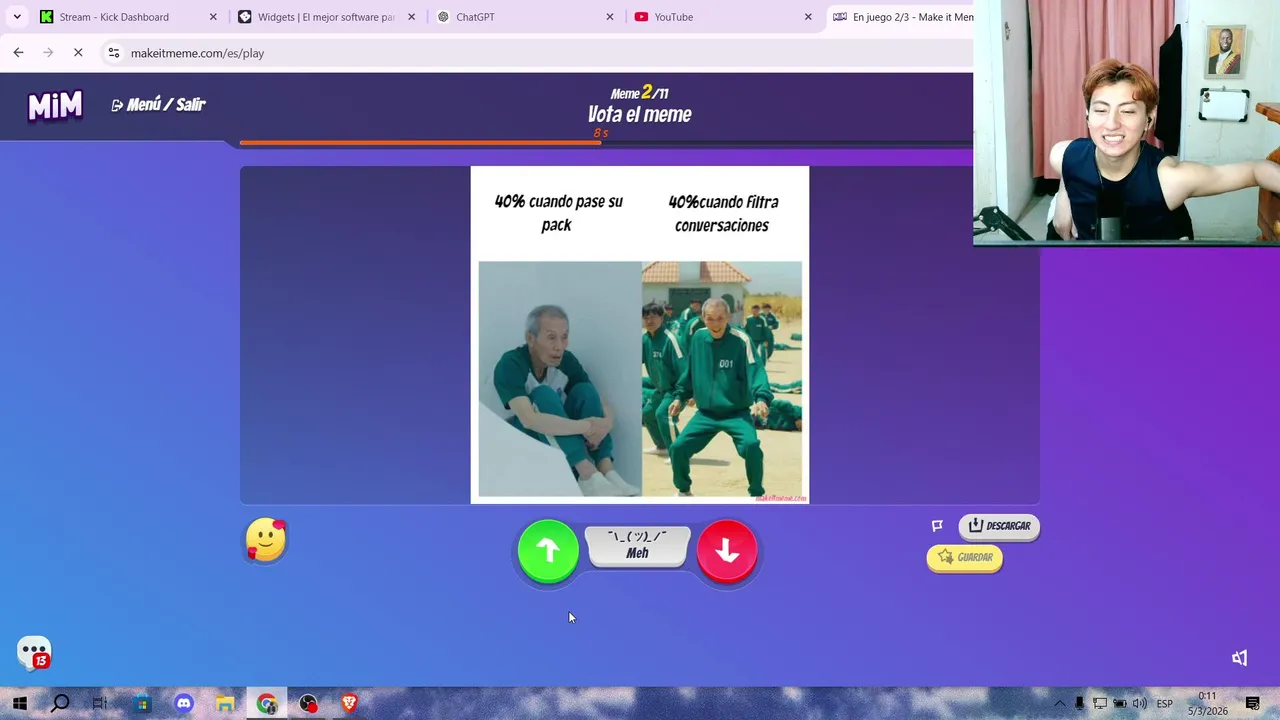The height and width of the screenshot is (720, 1280).
Task: Report meme using flag icon
Action: click(937, 526)
